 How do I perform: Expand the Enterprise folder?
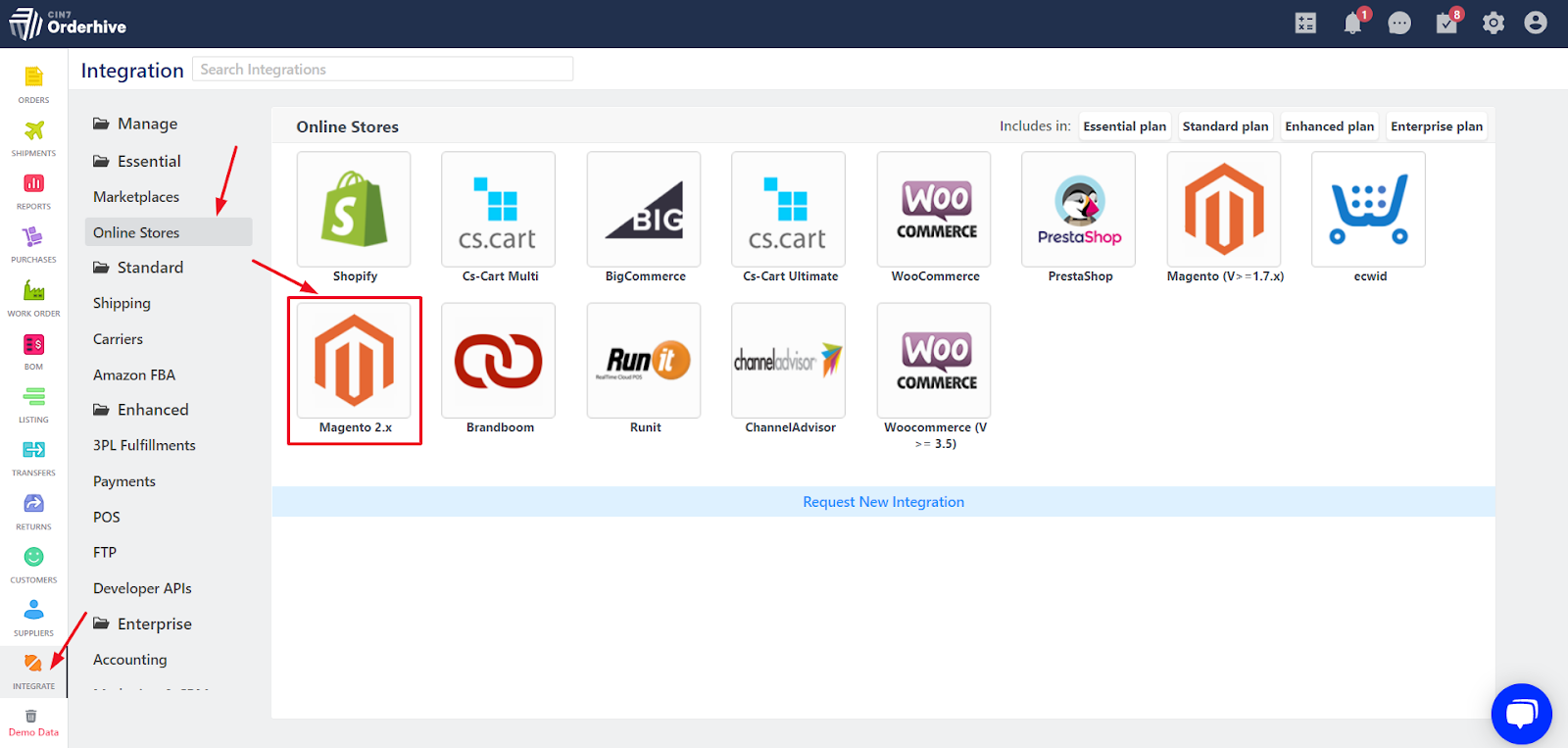pyautogui.click(x=142, y=623)
